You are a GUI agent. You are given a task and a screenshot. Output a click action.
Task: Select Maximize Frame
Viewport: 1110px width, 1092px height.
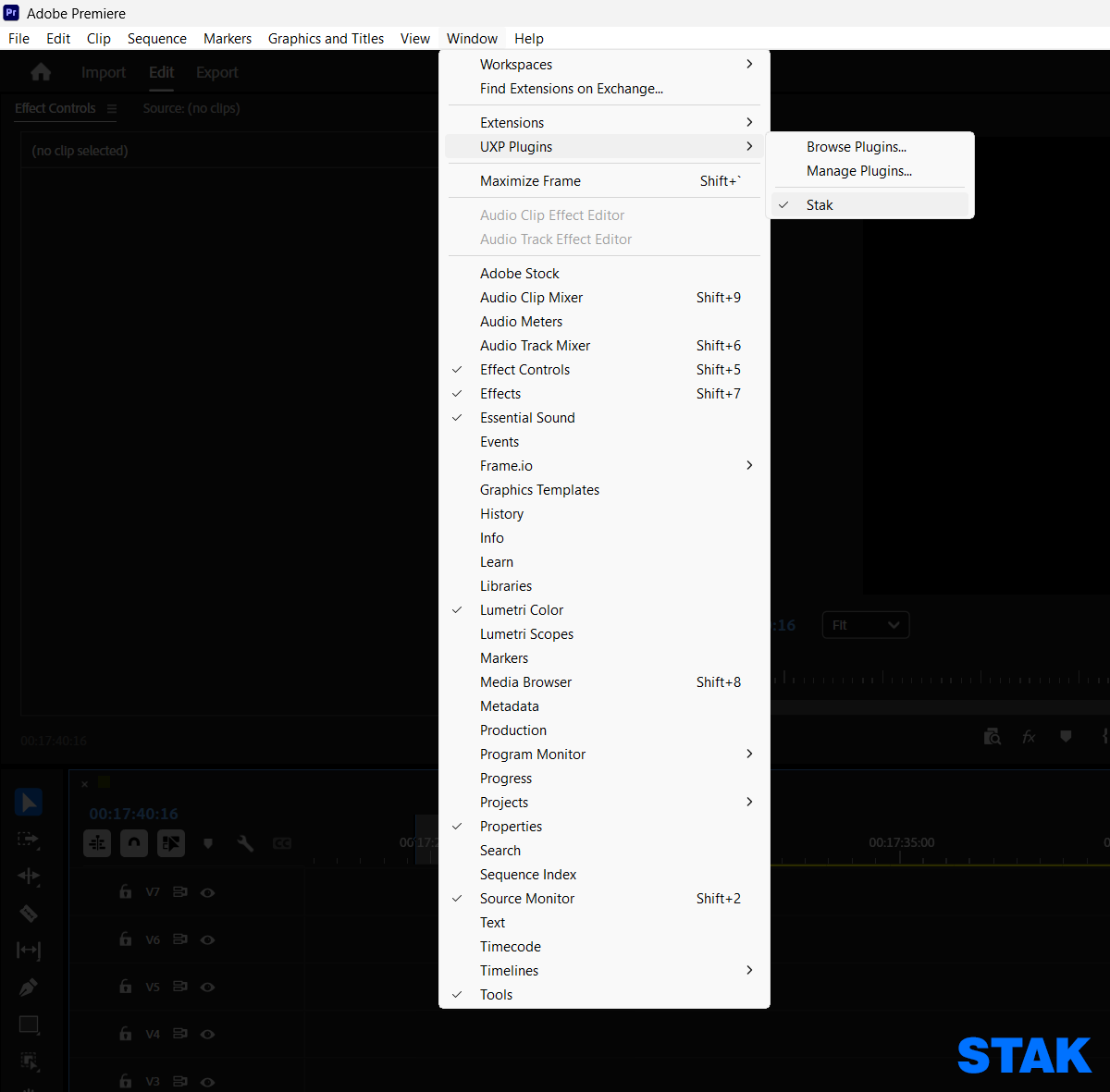click(x=604, y=181)
